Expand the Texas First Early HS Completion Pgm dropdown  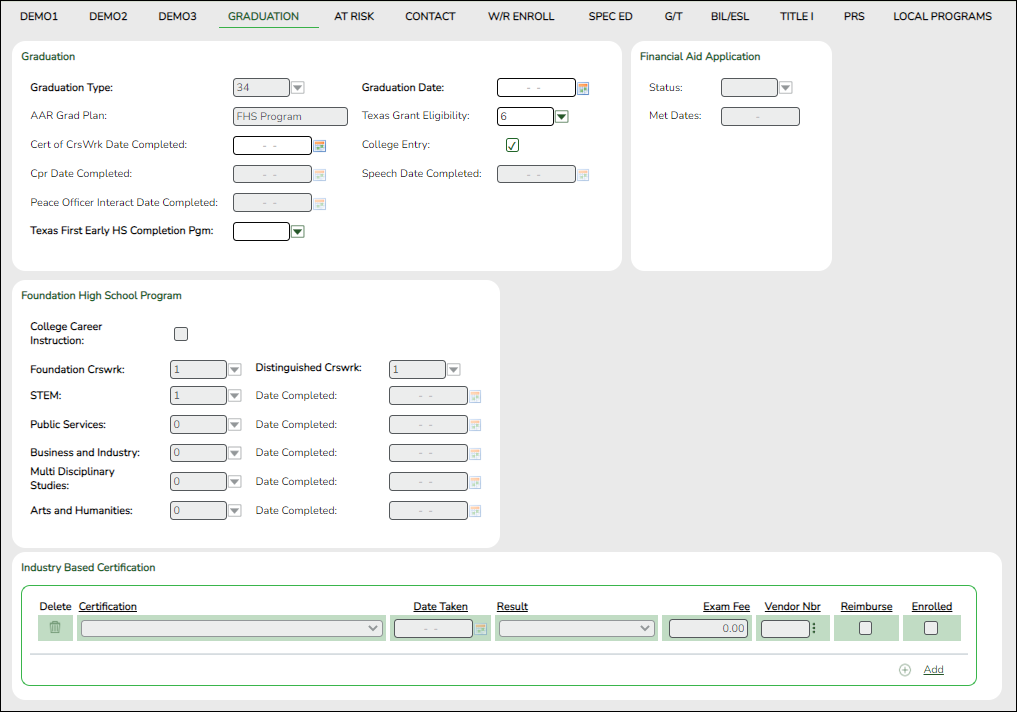297,231
